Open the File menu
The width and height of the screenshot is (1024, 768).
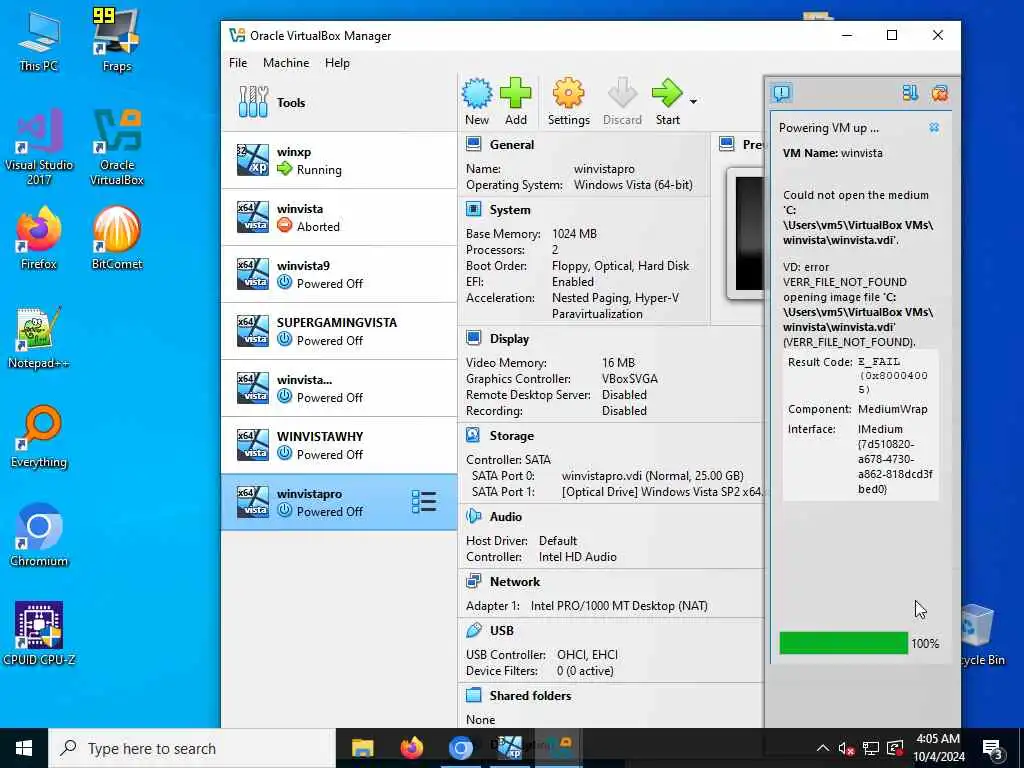238,63
